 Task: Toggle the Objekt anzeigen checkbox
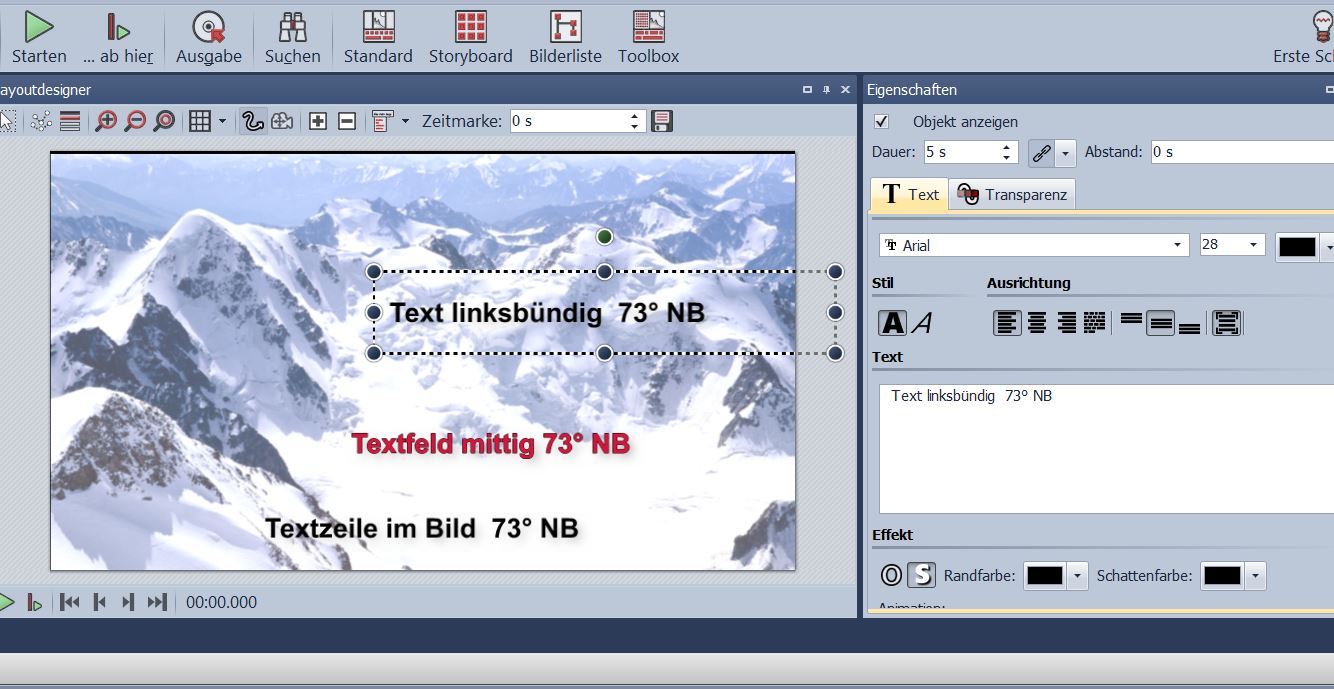tap(882, 122)
